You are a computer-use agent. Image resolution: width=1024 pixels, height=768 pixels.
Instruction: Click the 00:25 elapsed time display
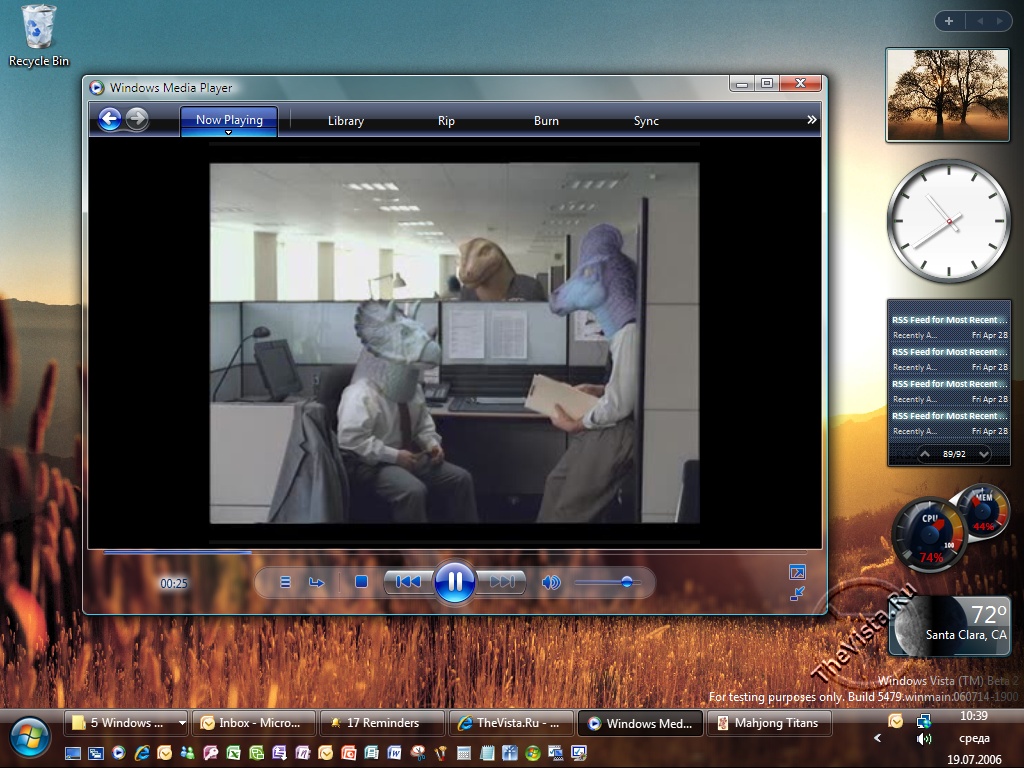pyautogui.click(x=174, y=583)
